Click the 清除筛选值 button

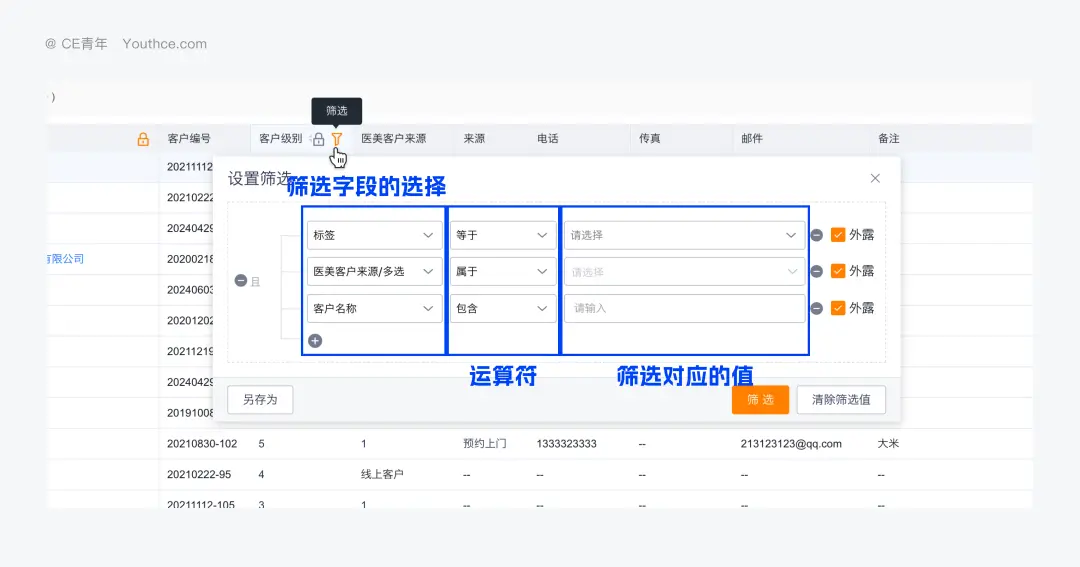click(840, 399)
